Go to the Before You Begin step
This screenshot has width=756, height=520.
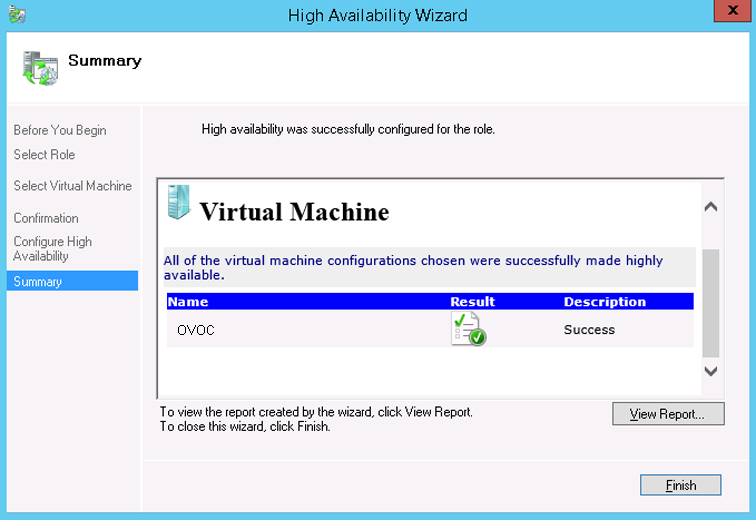[60, 130]
